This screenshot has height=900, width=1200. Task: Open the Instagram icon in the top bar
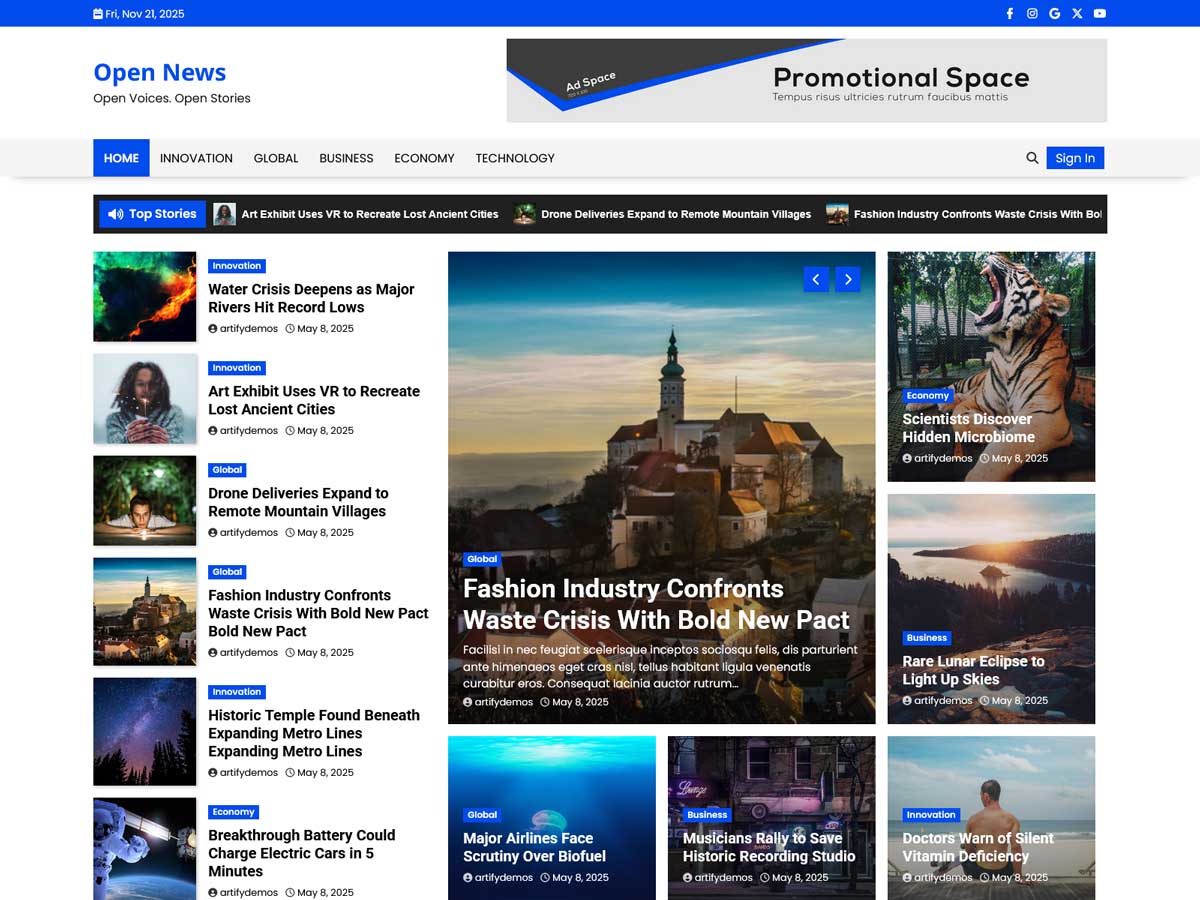pyautogui.click(x=1032, y=13)
